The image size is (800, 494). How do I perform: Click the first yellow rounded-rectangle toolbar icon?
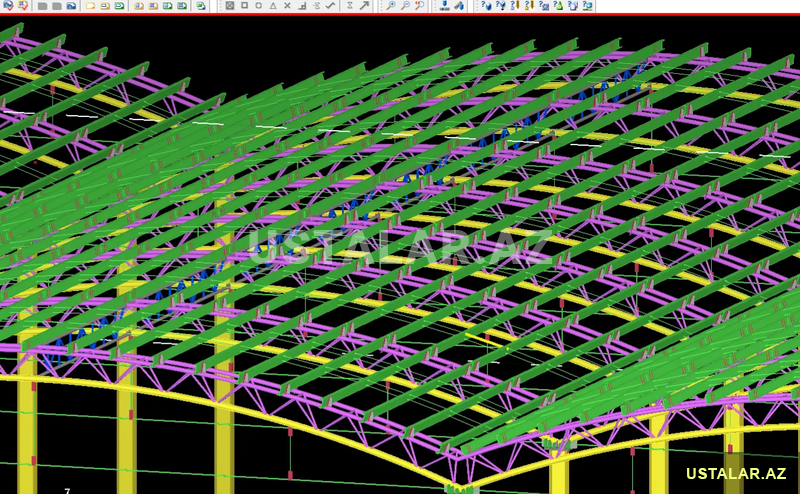pyautogui.click(x=91, y=6)
